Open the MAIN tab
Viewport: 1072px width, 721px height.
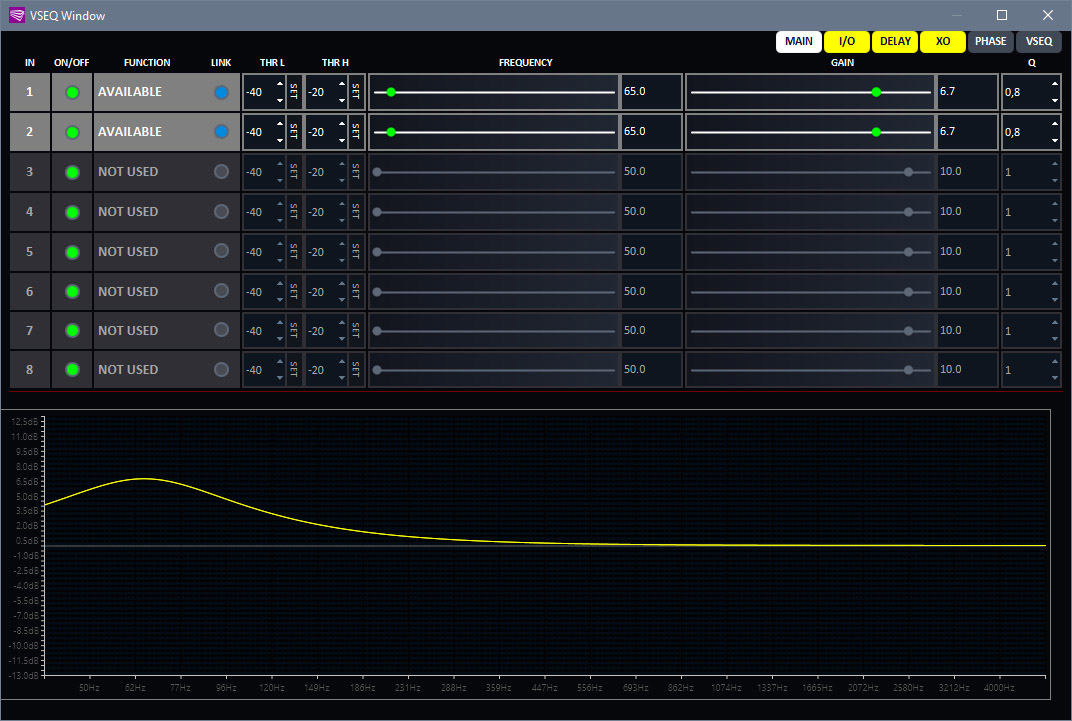point(799,42)
